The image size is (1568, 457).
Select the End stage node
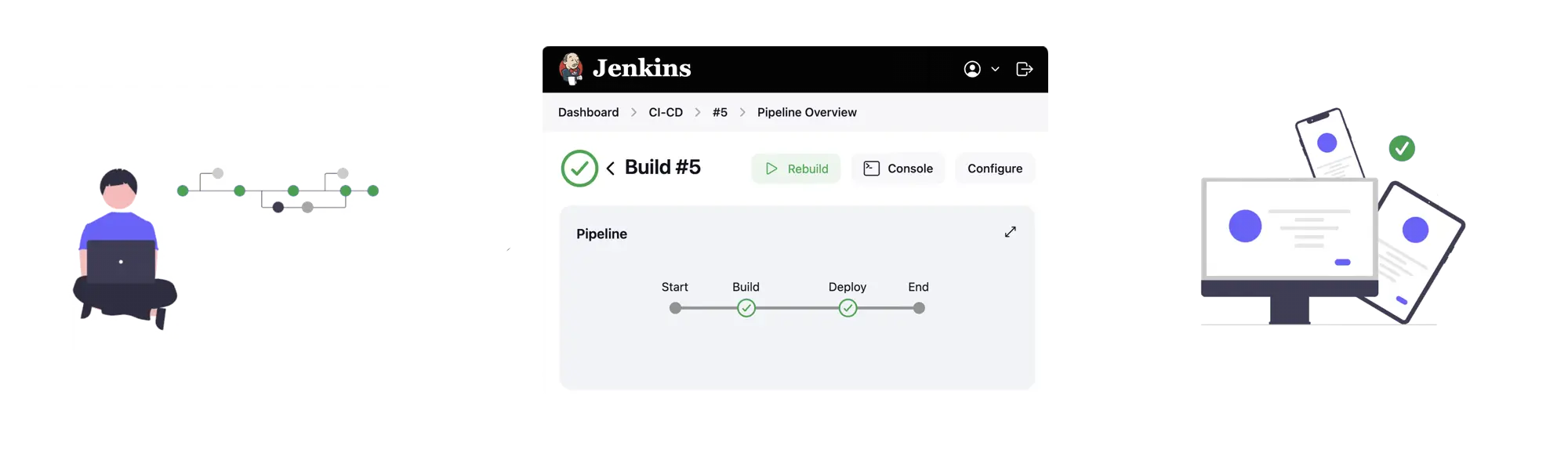[919, 308]
